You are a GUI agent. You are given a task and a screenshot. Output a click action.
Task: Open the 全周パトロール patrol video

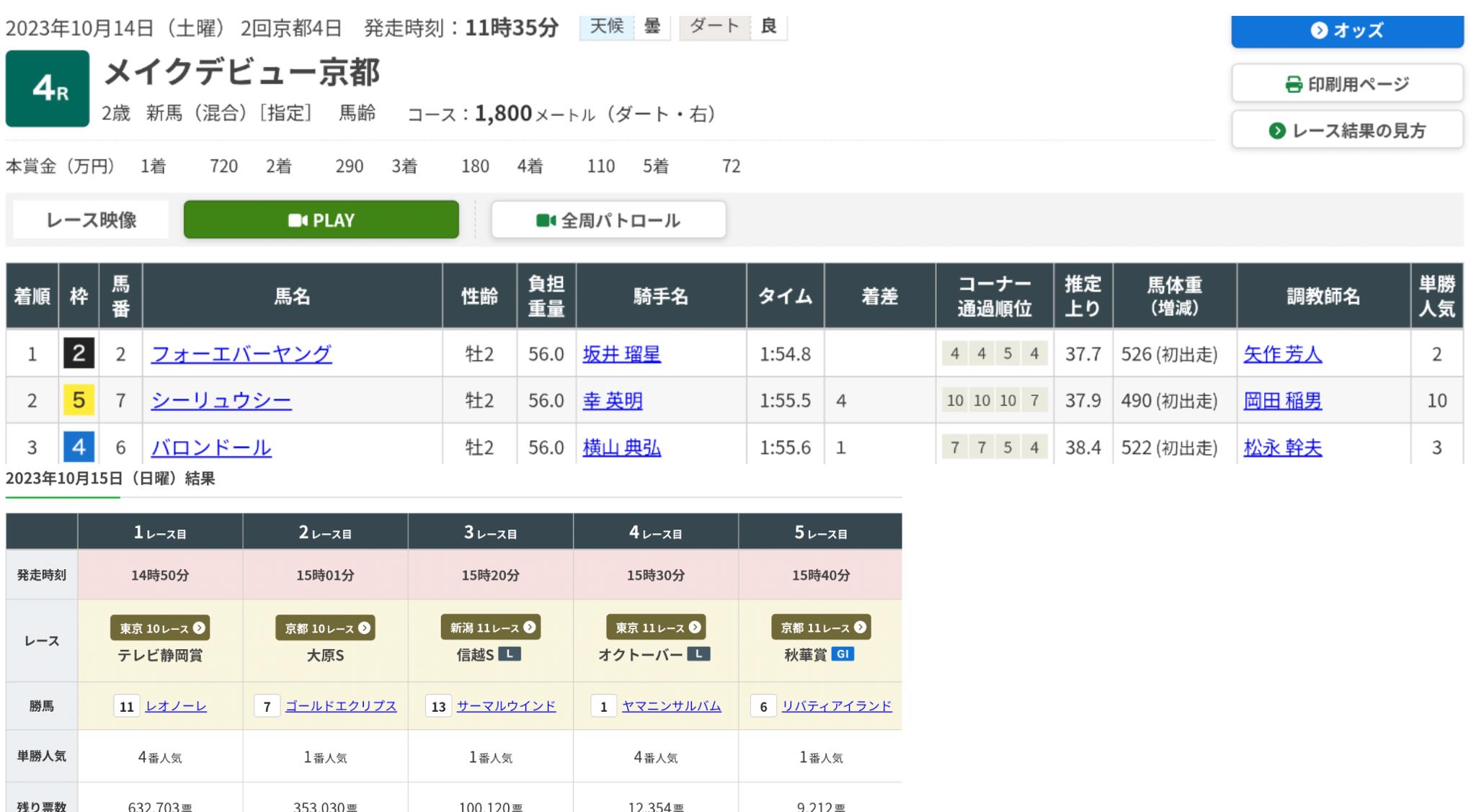point(608,220)
